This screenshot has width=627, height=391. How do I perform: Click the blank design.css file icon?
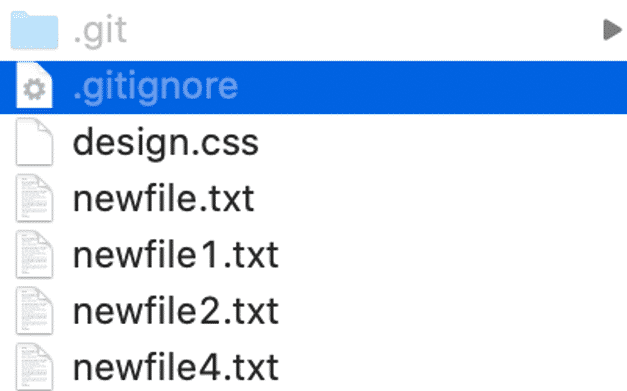[x=34, y=142]
